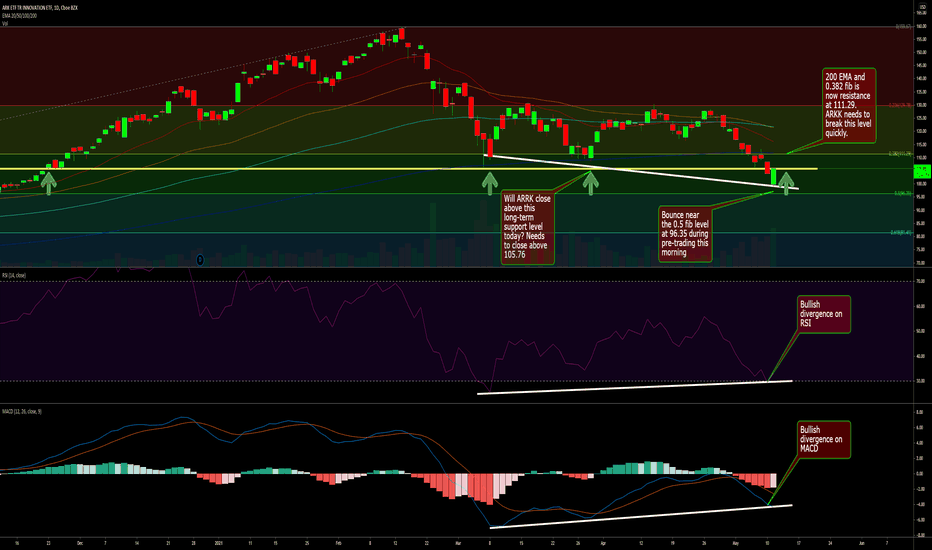Click the 0.236 fib level label
The width and height of the screenshot is (932, 550).
[x=900, y=105]
